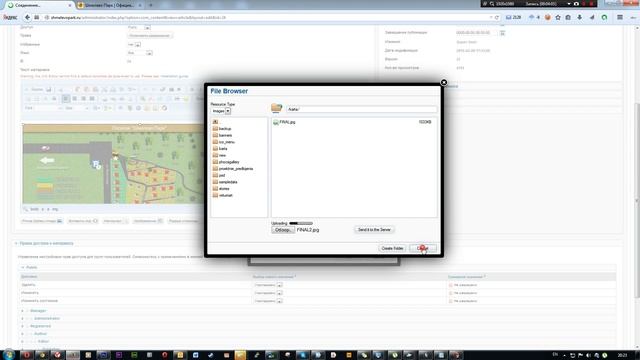Screen dimensions: 640x360
Task: Switch to the Шмелево Парк browser tab
Action: [108, 5]
